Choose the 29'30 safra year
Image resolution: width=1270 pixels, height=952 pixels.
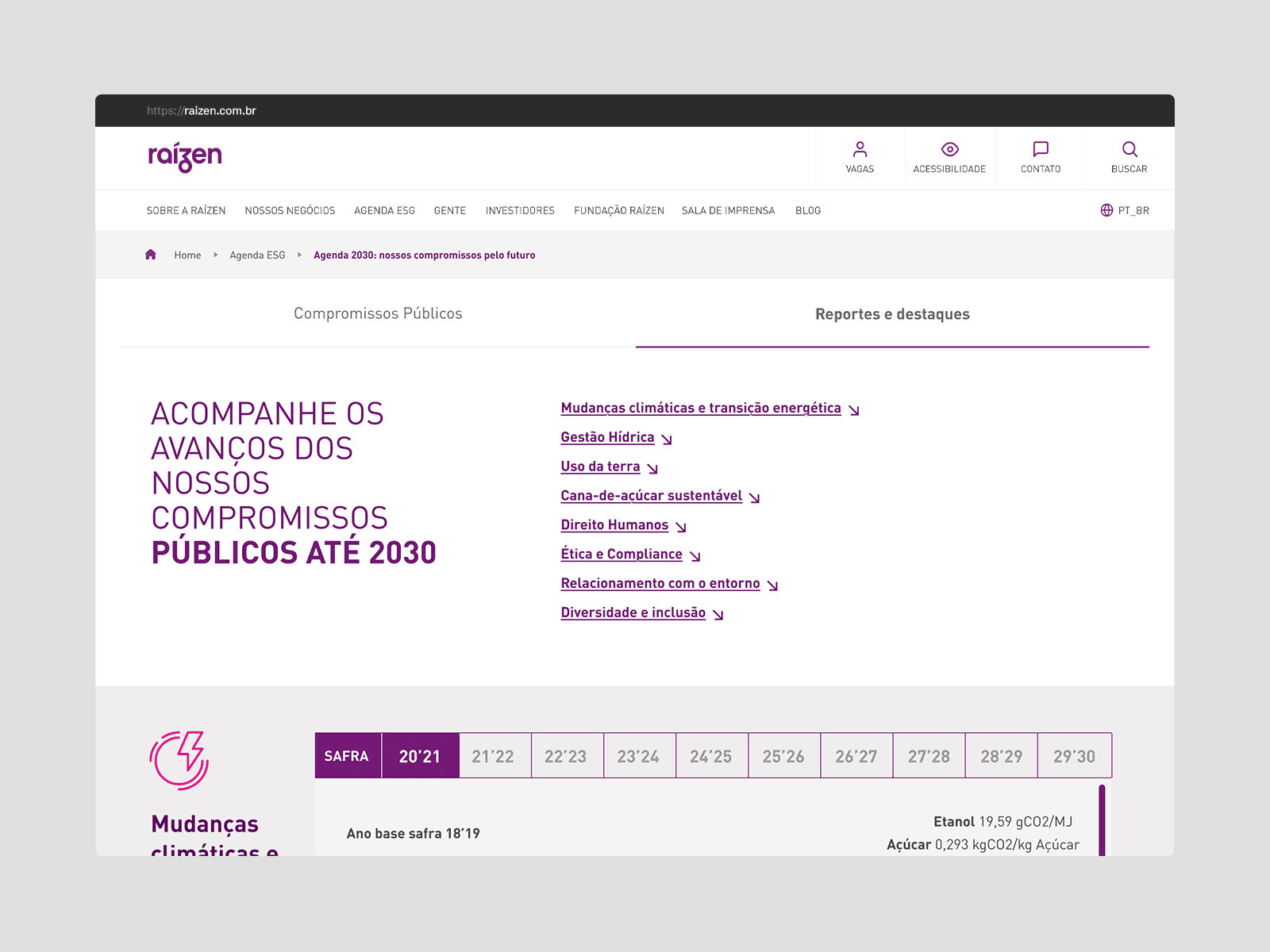[1074, 756]
